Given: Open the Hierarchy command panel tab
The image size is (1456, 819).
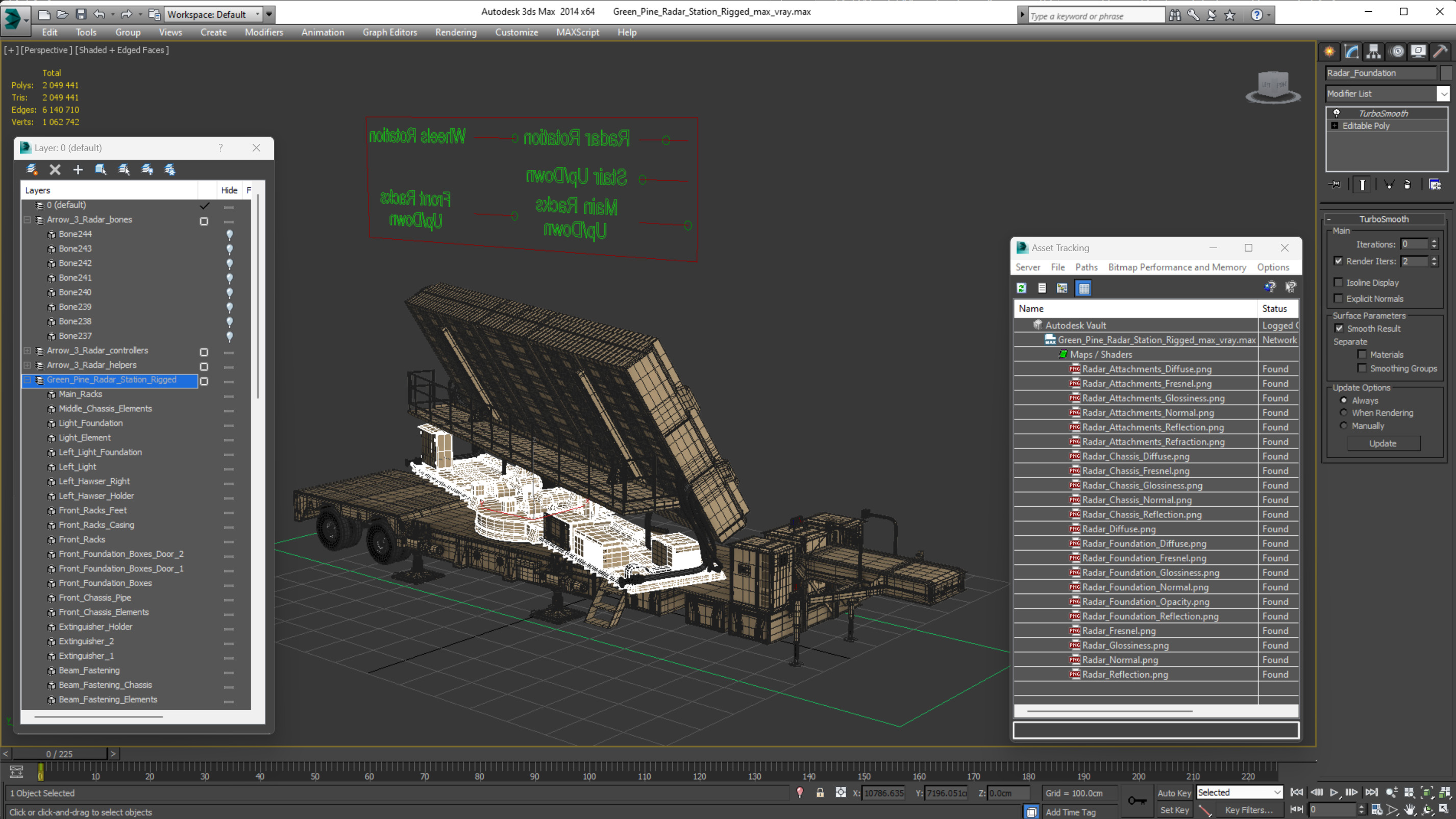Looking at the screenshot, I should click(1373, 52).
